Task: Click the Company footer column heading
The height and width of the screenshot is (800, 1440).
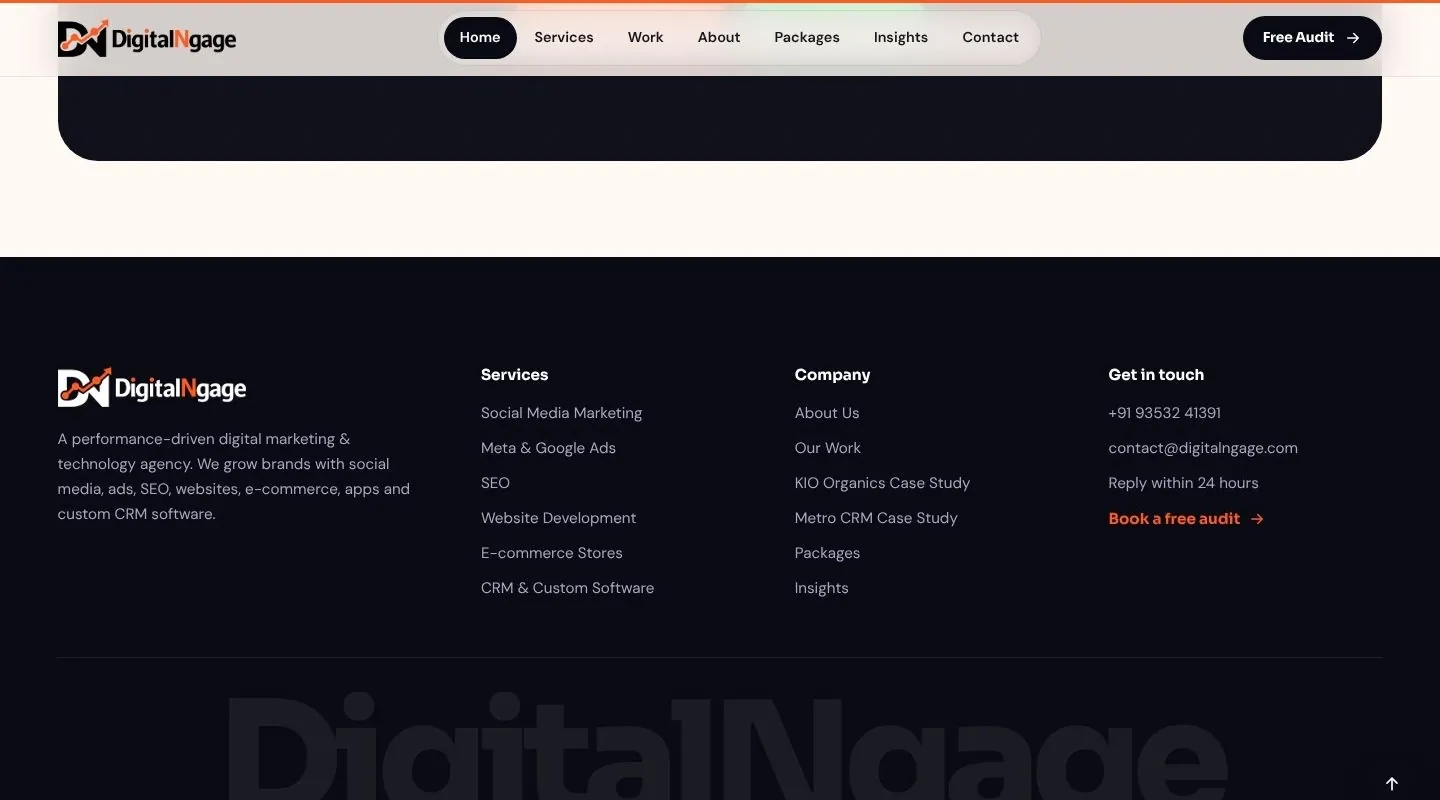Action: click(832, 375)
